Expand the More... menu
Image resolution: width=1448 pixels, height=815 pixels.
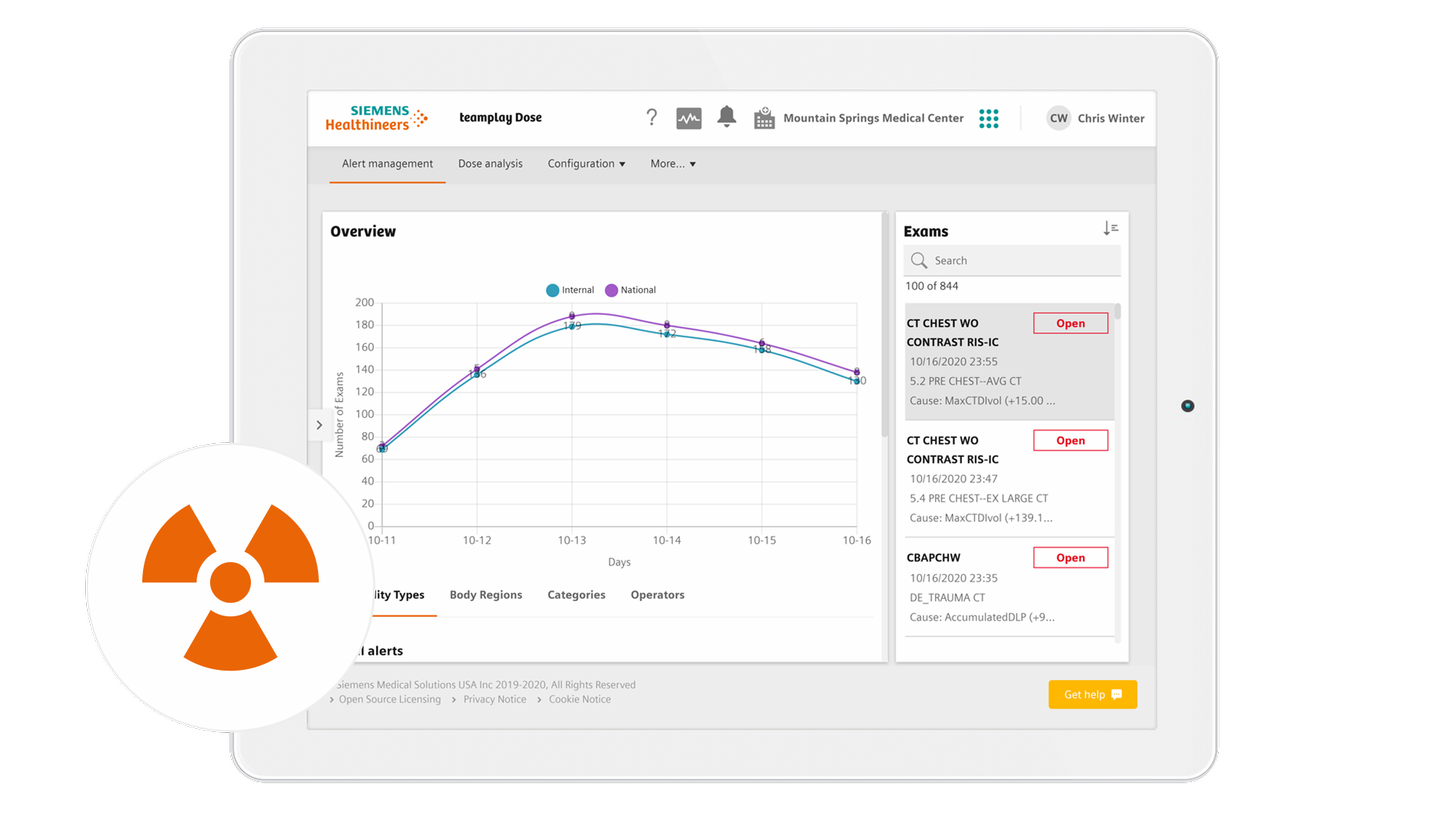click(672, 163)
